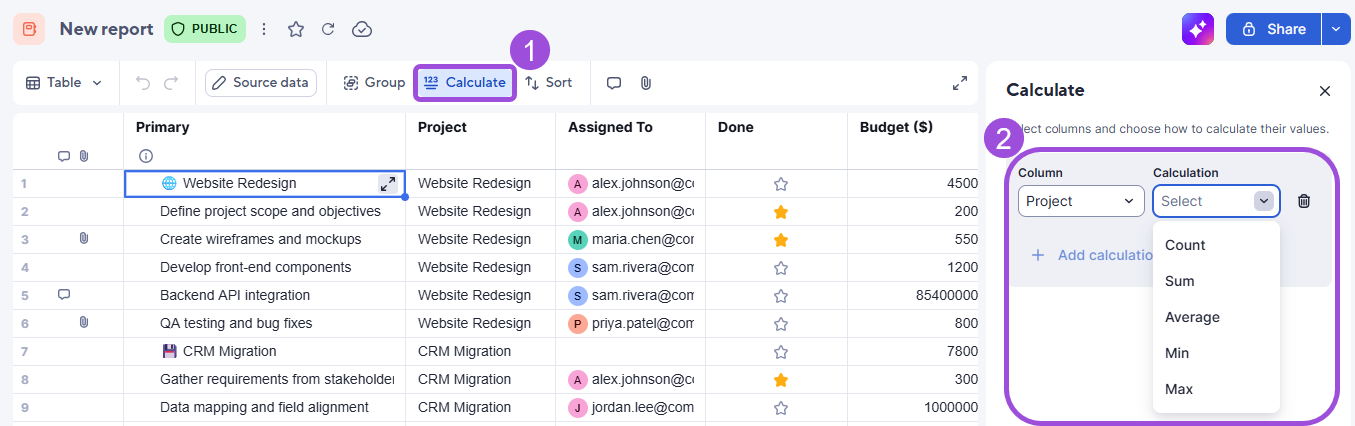Toggle Done star for Define project scope
1355x426 pixels.
(781, 212)
